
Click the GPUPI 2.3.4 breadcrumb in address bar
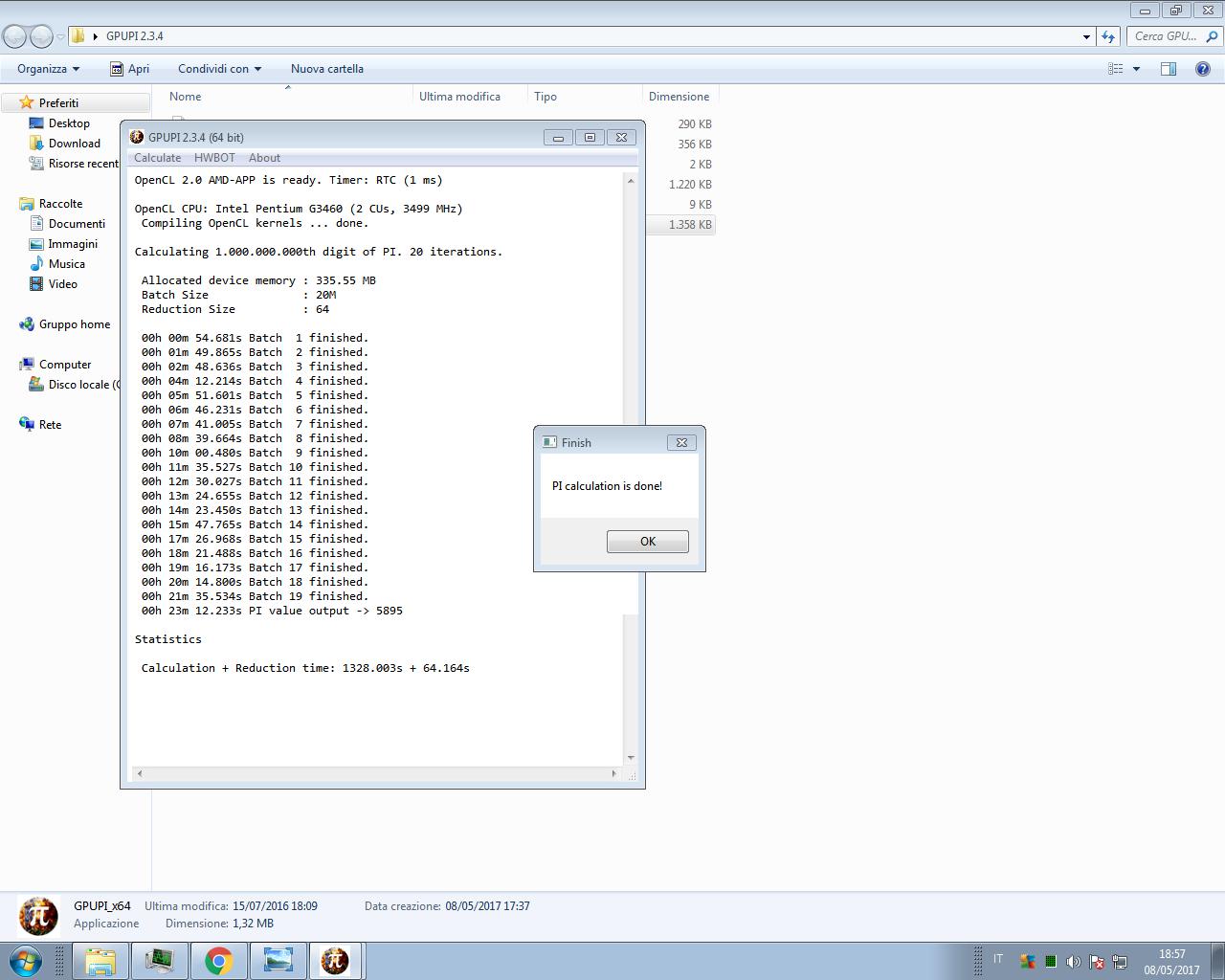click(135, 36)
